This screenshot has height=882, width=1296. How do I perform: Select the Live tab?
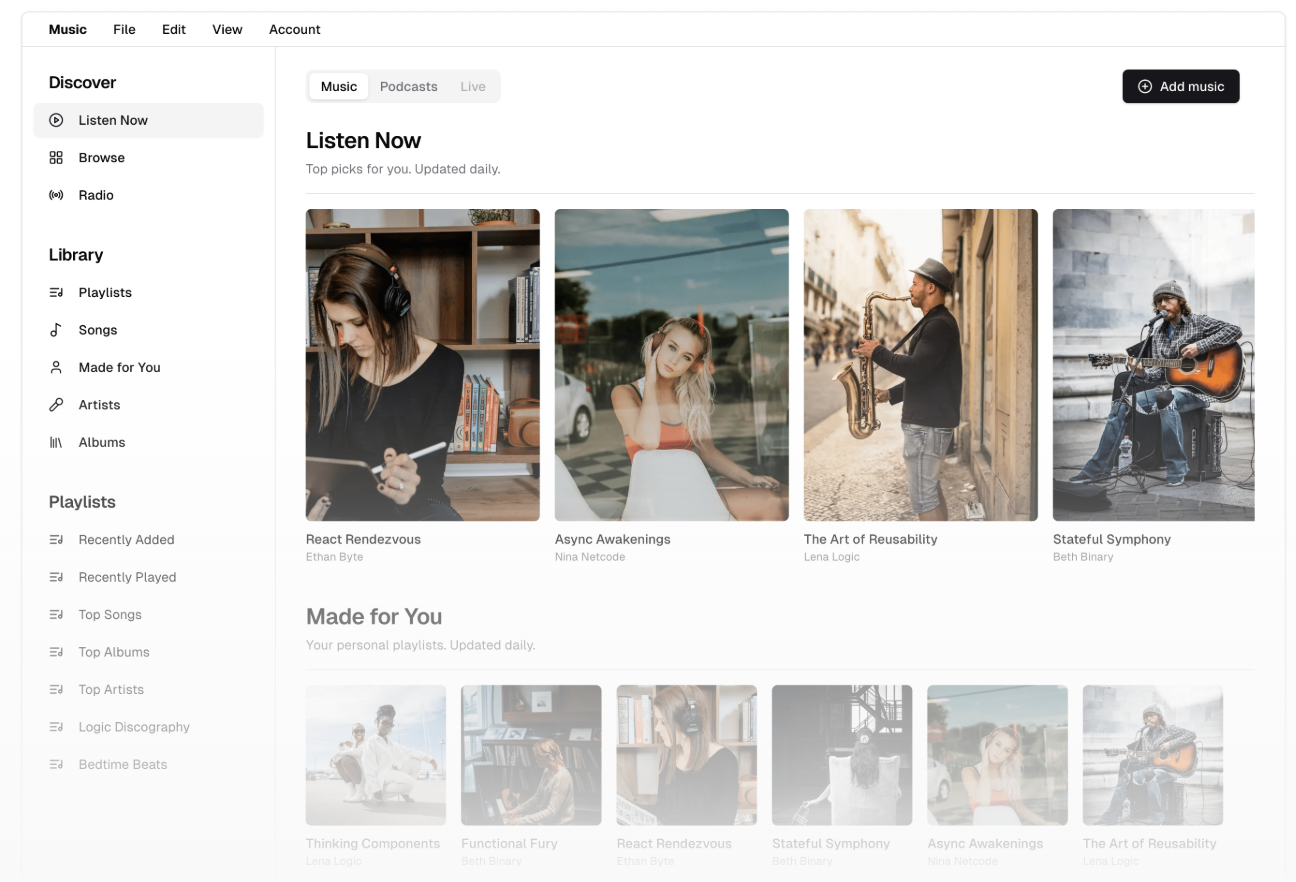click(x=473, y=87)
